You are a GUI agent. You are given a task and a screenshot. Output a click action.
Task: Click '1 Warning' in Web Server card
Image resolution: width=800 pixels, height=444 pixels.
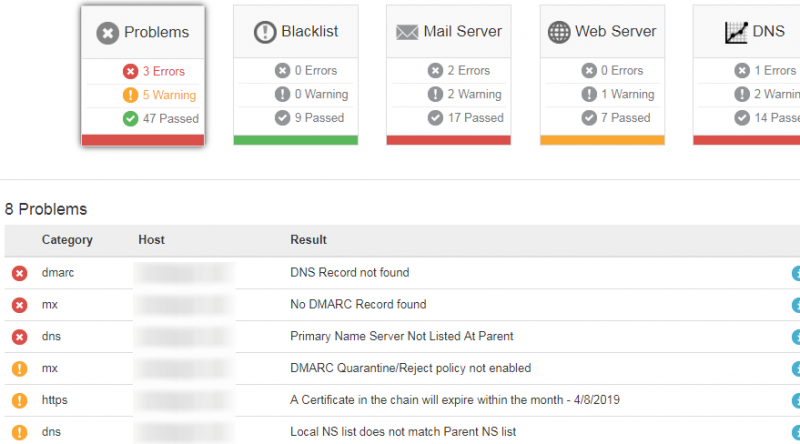coord(628,94)
